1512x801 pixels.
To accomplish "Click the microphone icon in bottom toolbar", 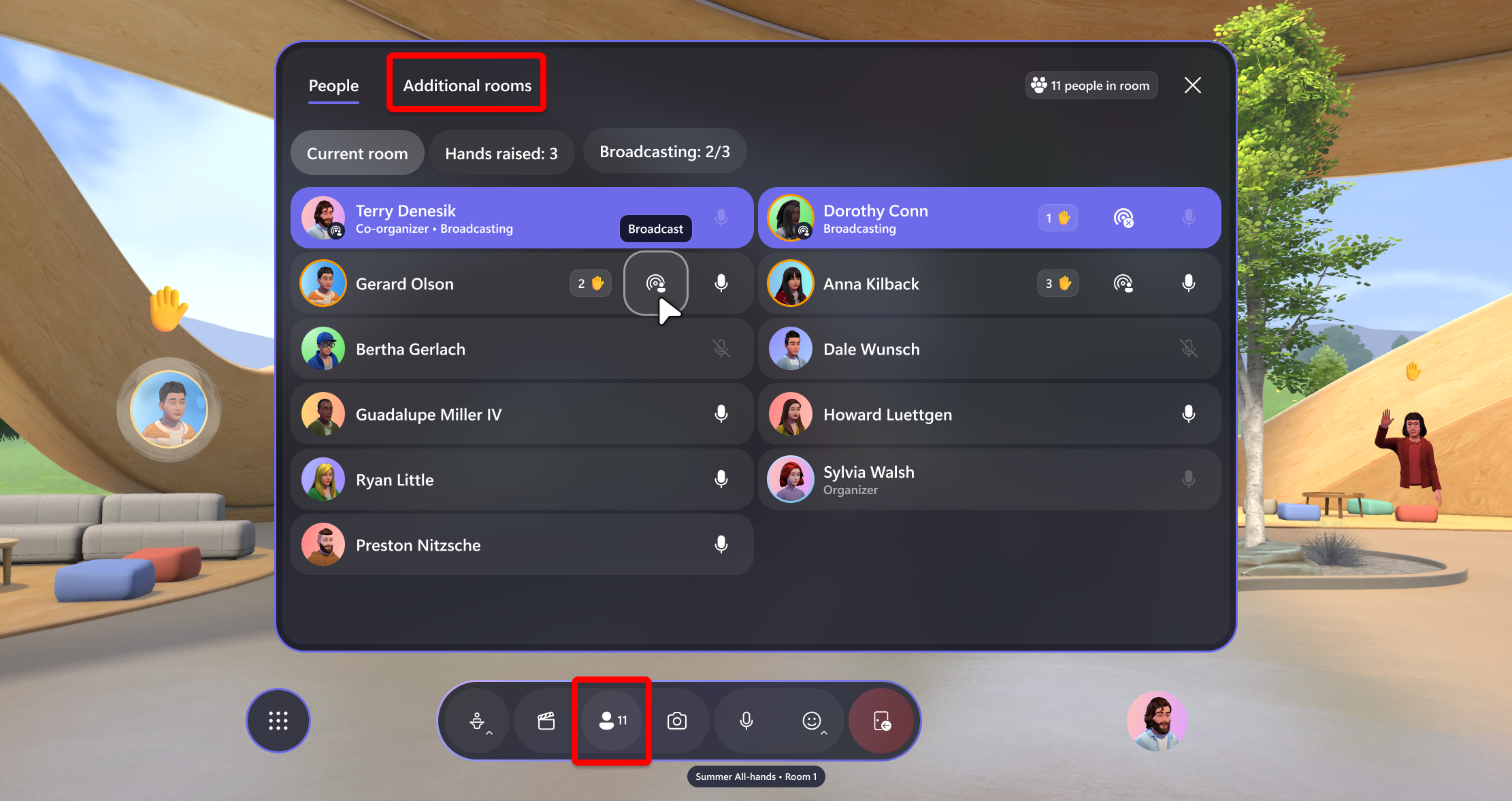I will [x=747, y=720].
